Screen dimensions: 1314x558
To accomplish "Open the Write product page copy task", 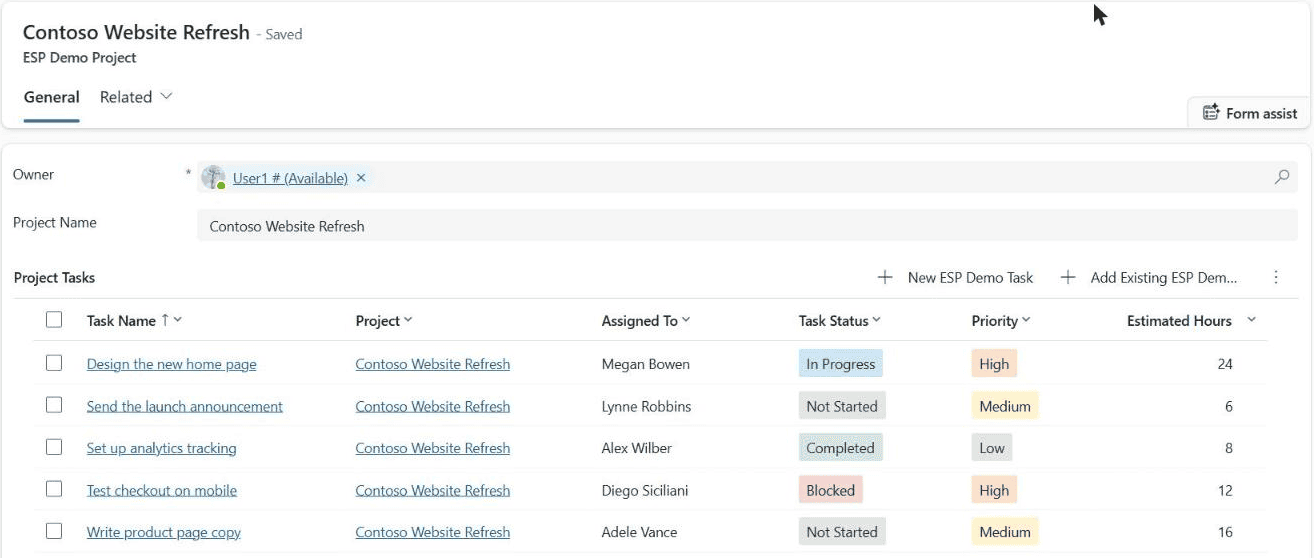I will (164, 532).
